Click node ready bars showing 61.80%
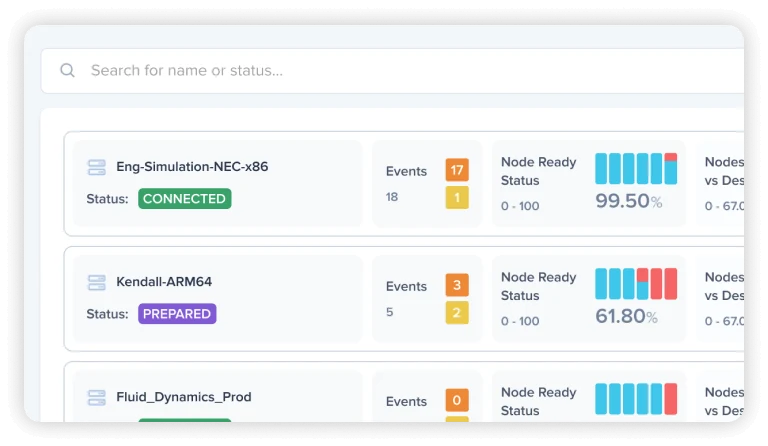Viewport: 768px width, 446px height. pyautogui.click(x=636, y=283)
